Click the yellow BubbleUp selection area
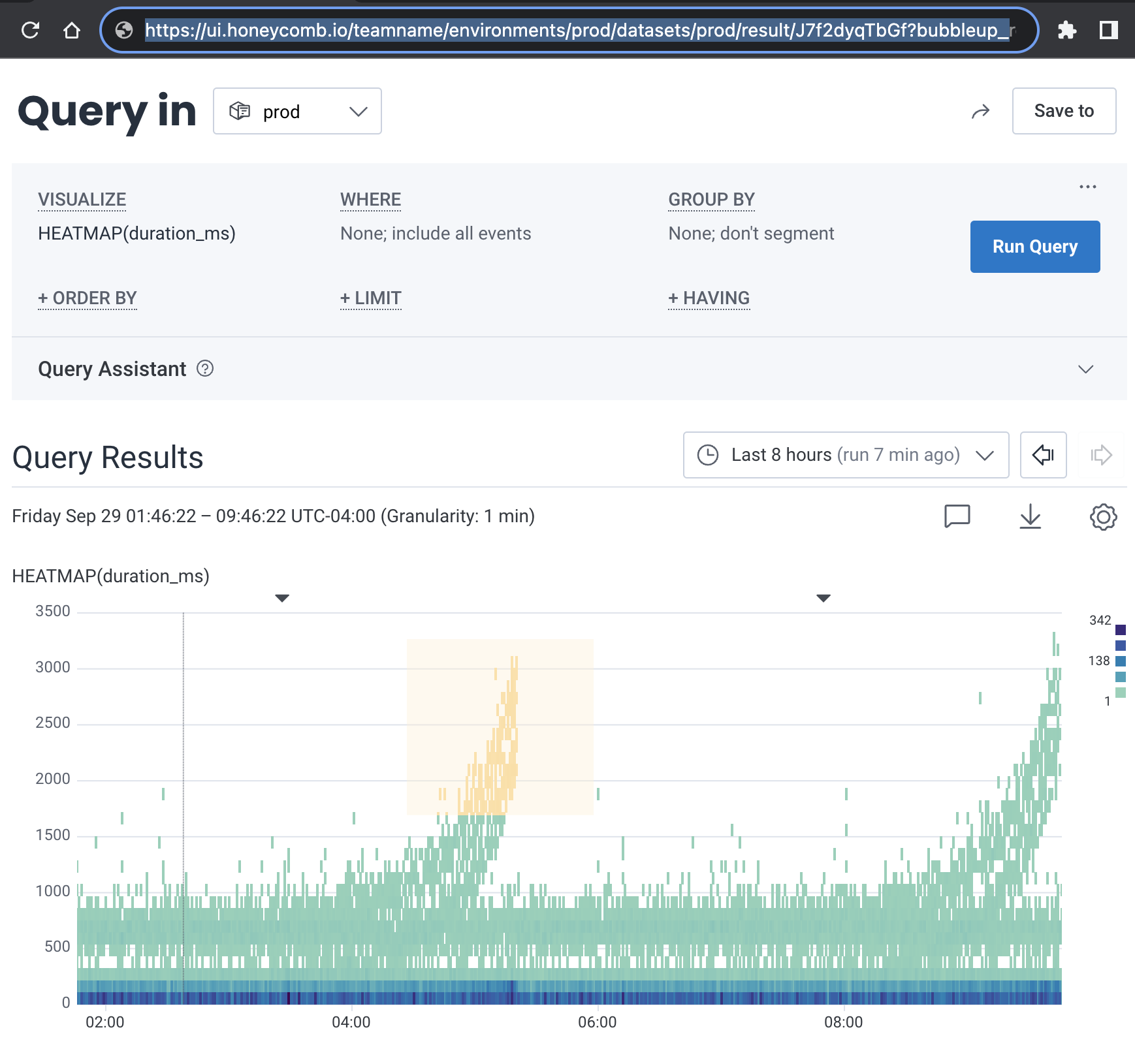The image size is (1135, 1064). (500, 727)
